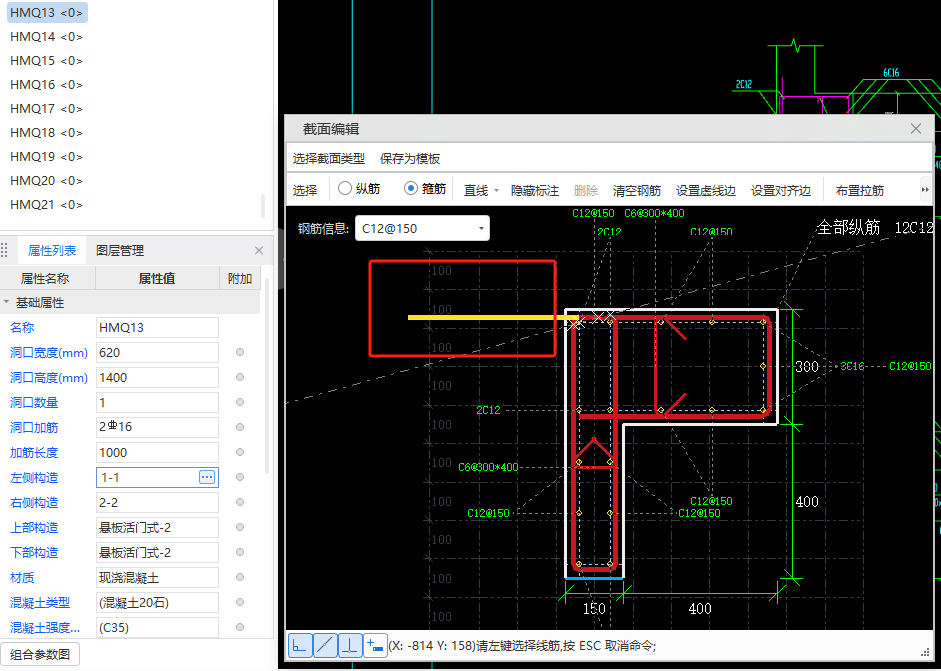Viewport: 941px width, 671px height.
Task: Open the 钢筋信息 dropdown C12@150
Action: (x=422, y=228)
